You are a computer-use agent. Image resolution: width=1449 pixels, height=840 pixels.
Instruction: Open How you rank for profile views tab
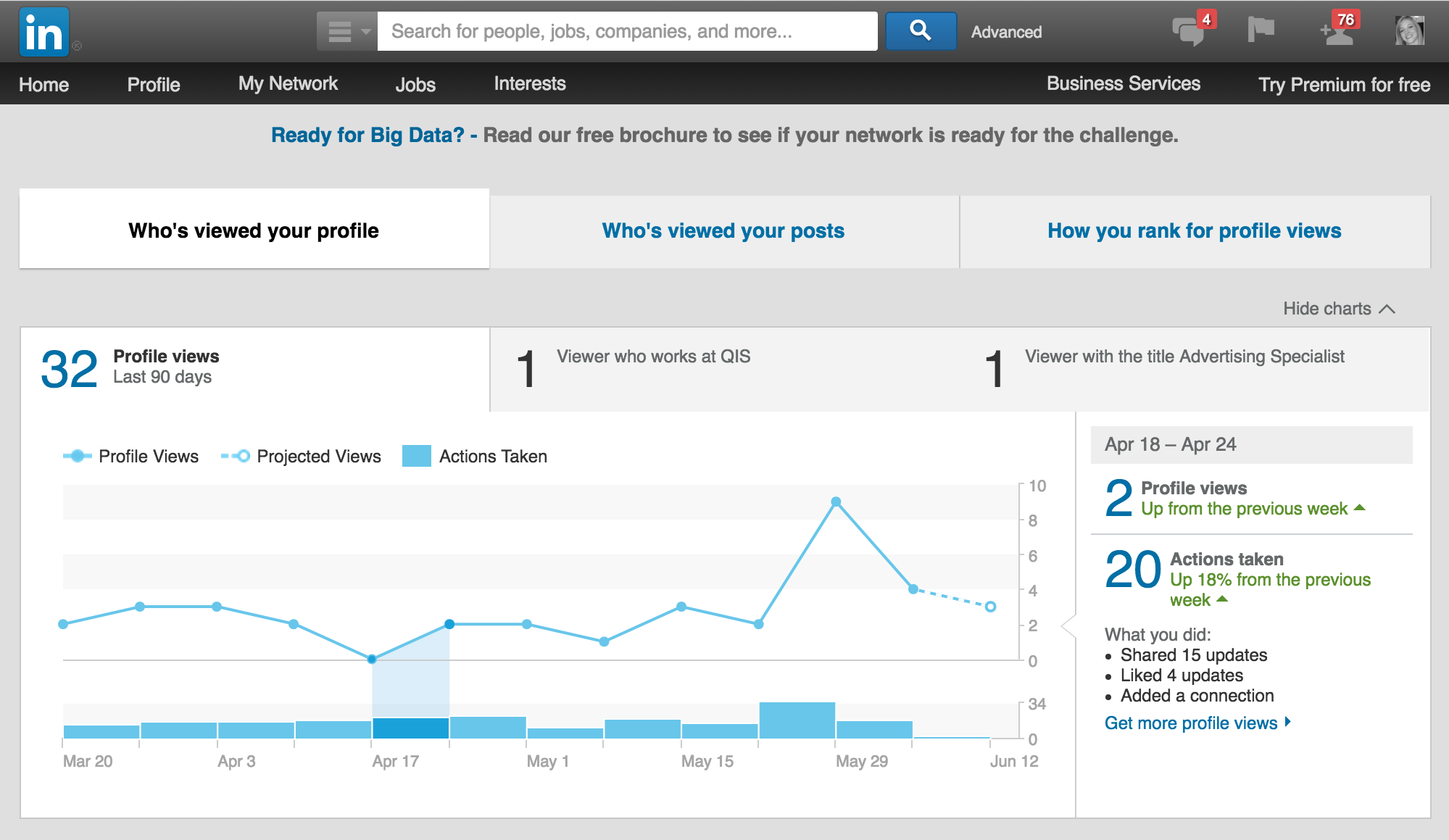pos(1194,231)
